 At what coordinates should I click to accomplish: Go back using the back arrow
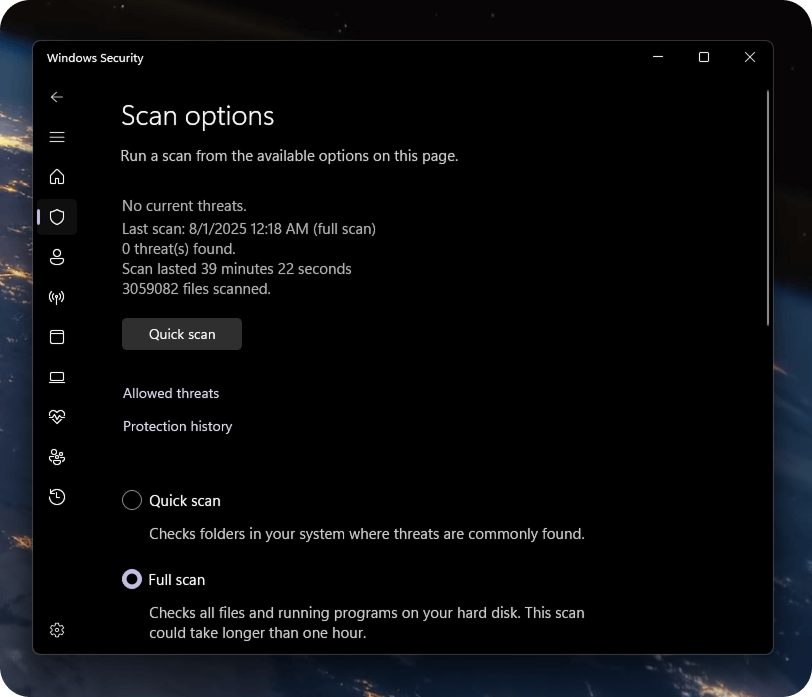57,97
